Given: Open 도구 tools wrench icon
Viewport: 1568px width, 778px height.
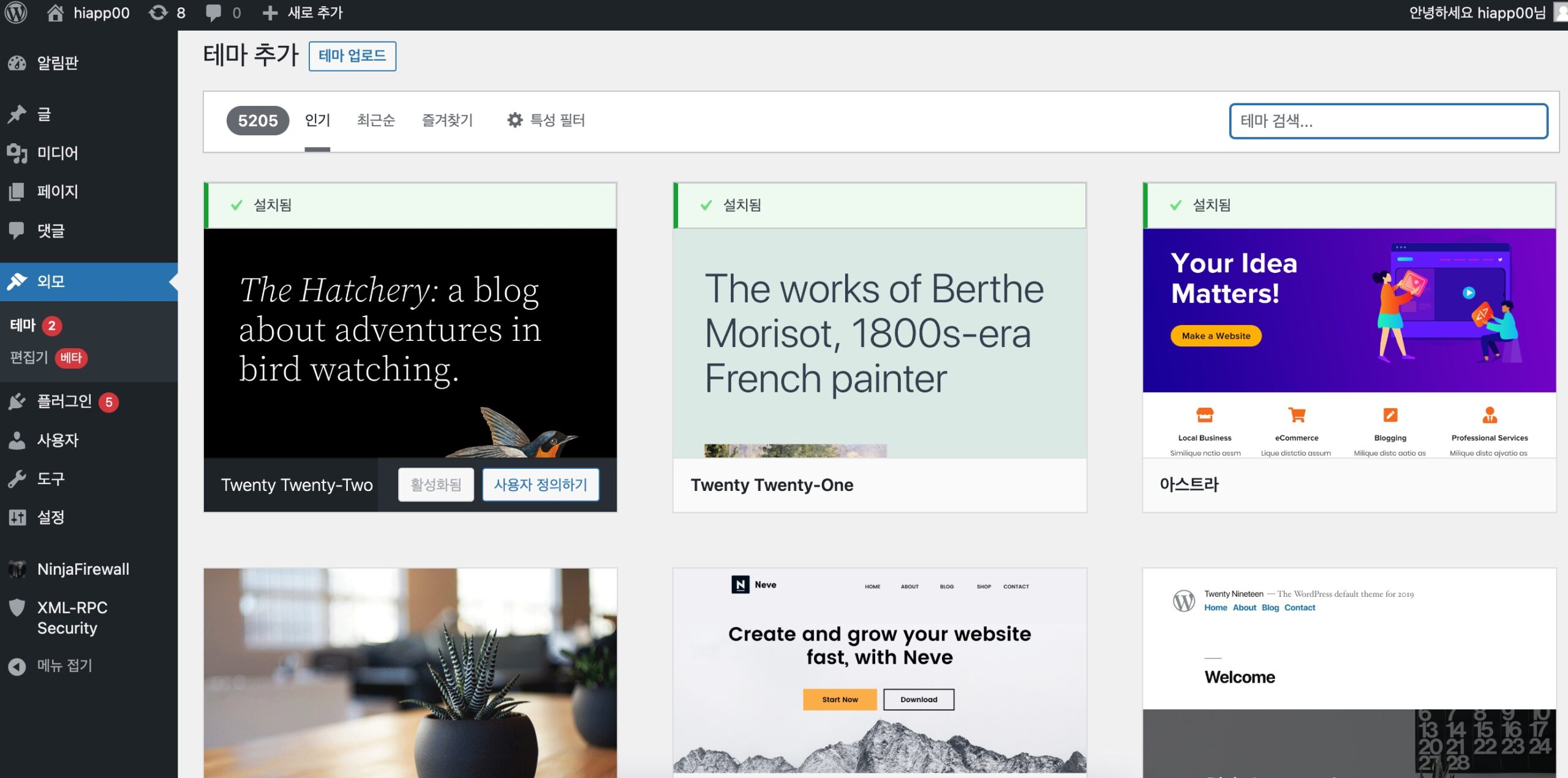Looking at the screenshot, I should coord(17,479).
